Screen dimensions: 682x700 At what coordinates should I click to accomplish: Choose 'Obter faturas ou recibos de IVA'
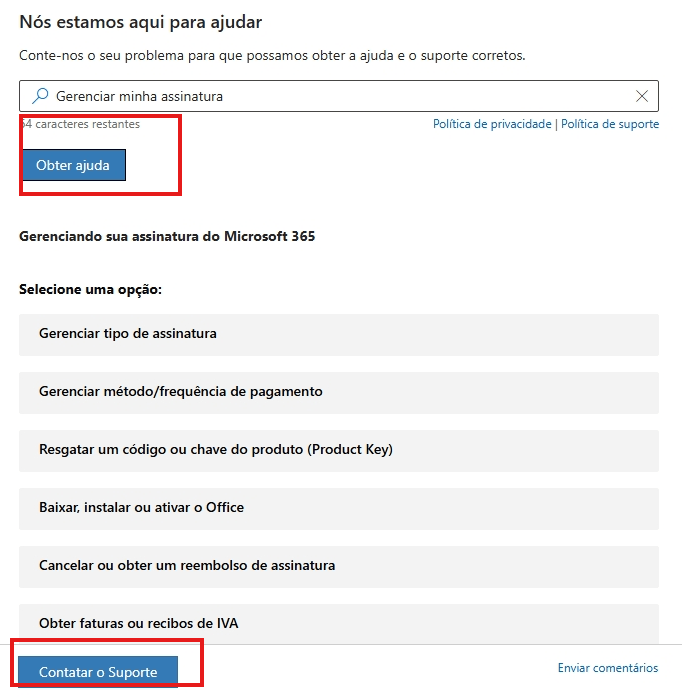pos(339,624)
